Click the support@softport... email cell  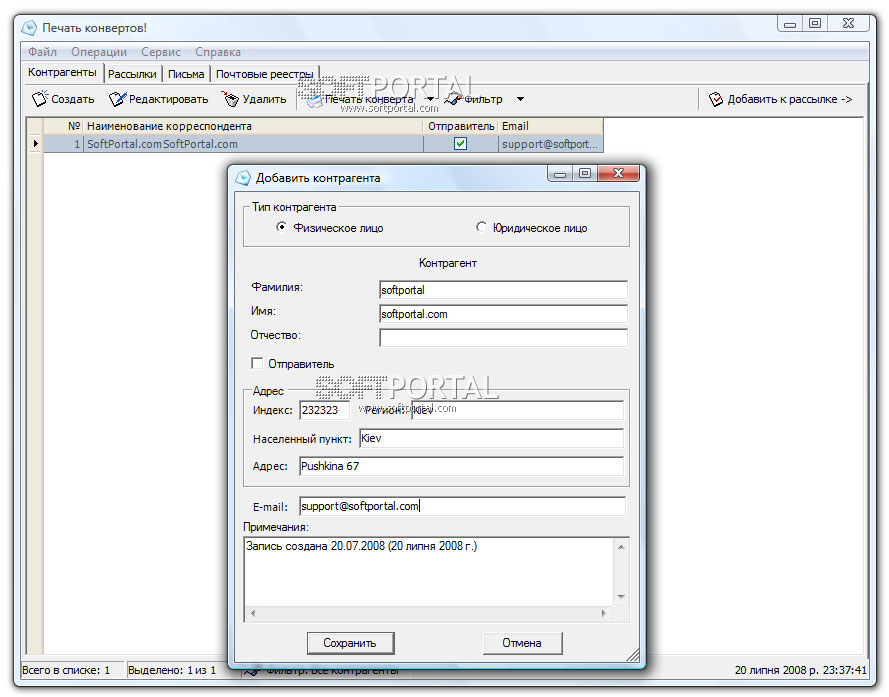pos(550,143)
